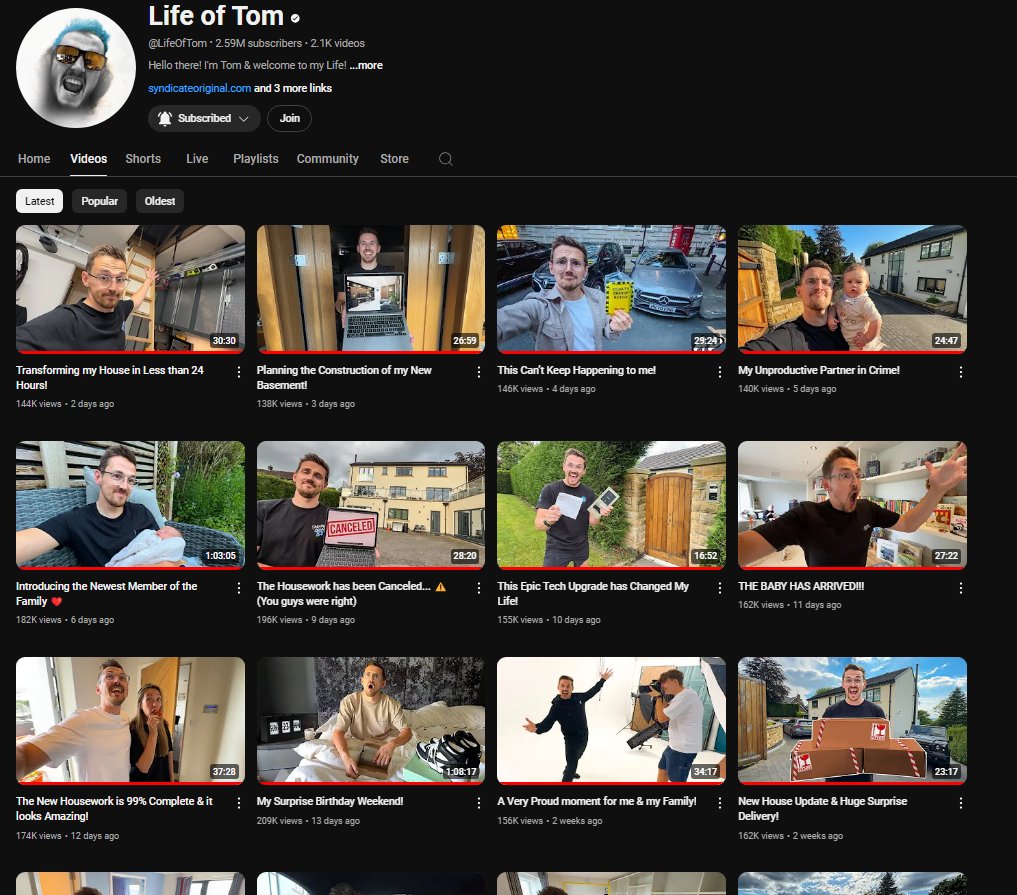
Task: Open options for The Housework has been Canceled
Action: click(479, 588)
